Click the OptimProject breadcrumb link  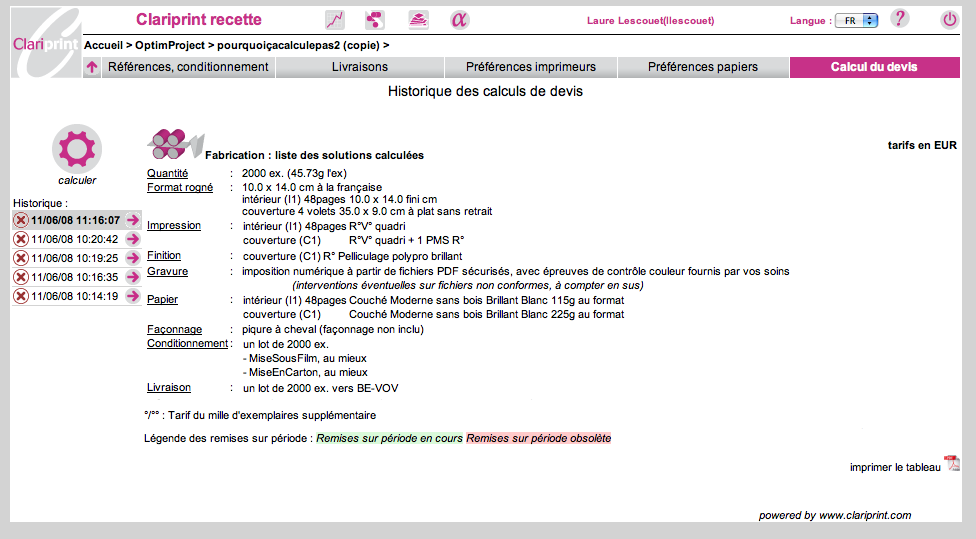coord(170,45)
